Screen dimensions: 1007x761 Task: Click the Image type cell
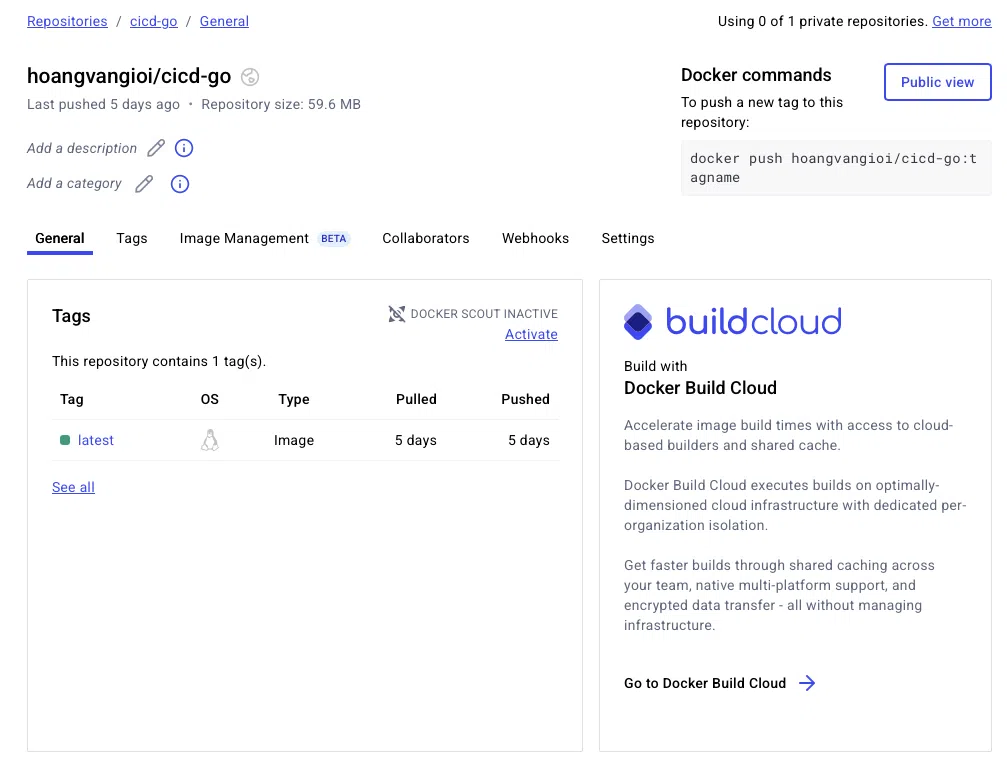(x=294, y=441)
